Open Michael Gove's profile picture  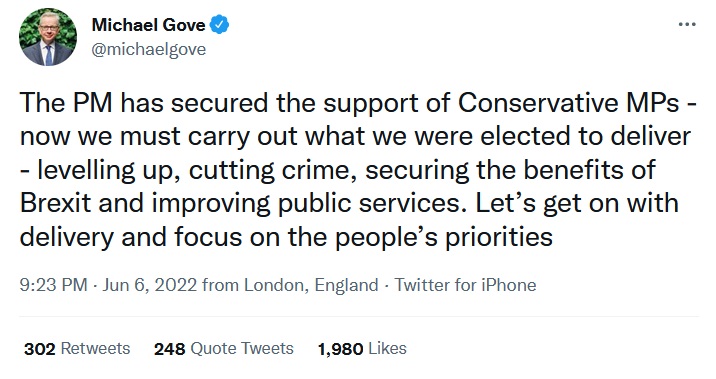[x=48, y=37]
